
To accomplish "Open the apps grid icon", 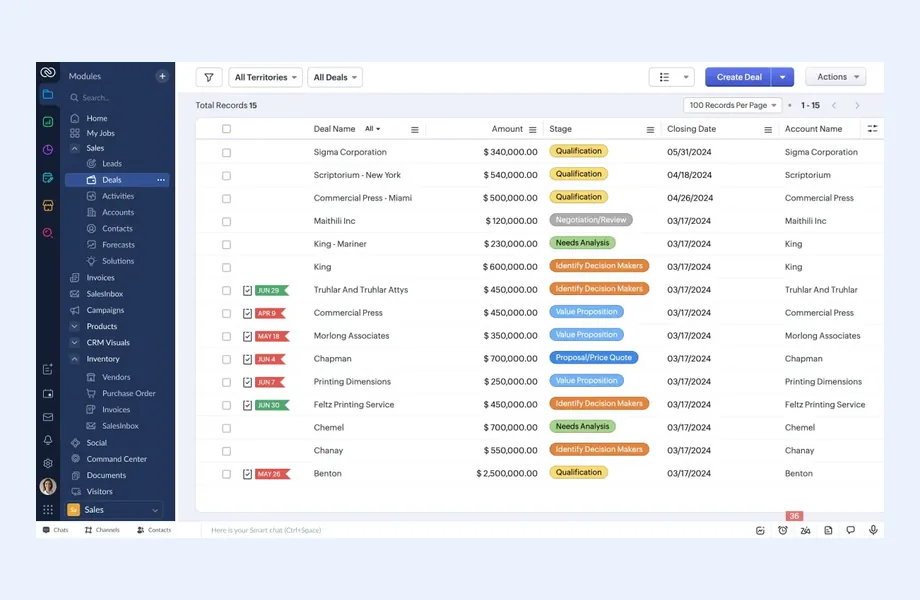I will [48, 510].
